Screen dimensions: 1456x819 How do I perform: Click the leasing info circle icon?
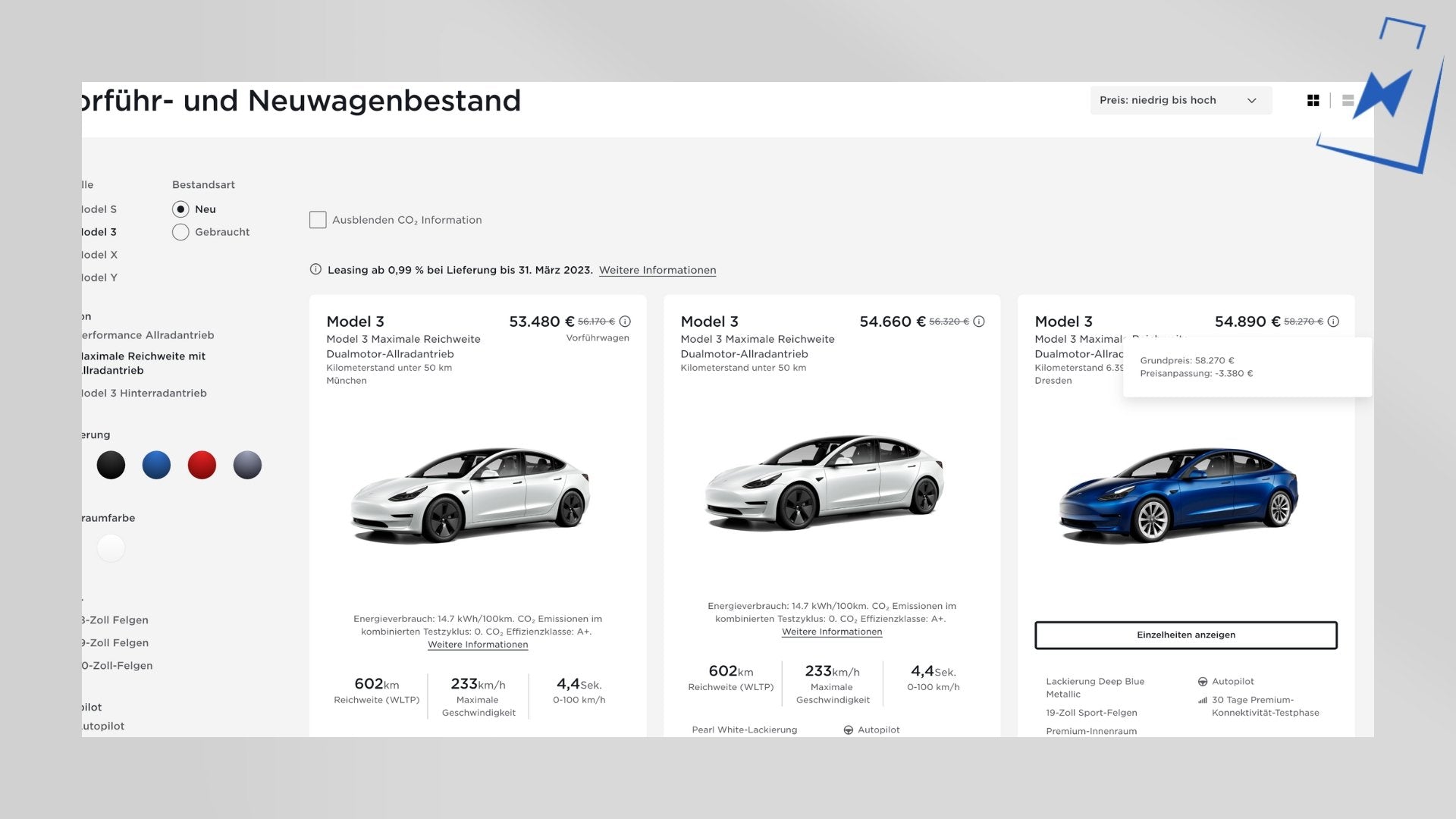[315, 269]
